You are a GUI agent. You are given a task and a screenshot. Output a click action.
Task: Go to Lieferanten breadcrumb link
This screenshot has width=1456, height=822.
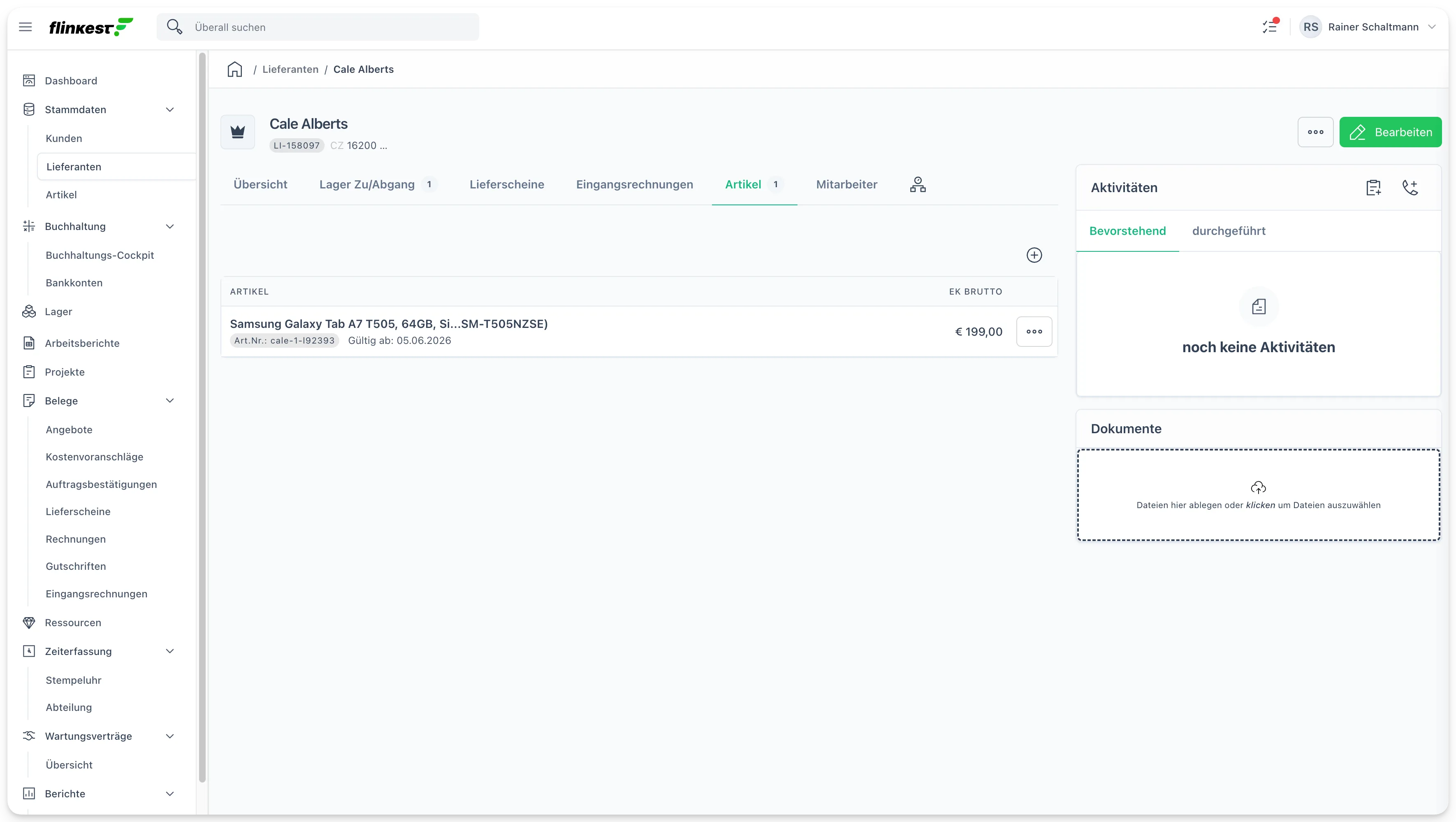290,70
